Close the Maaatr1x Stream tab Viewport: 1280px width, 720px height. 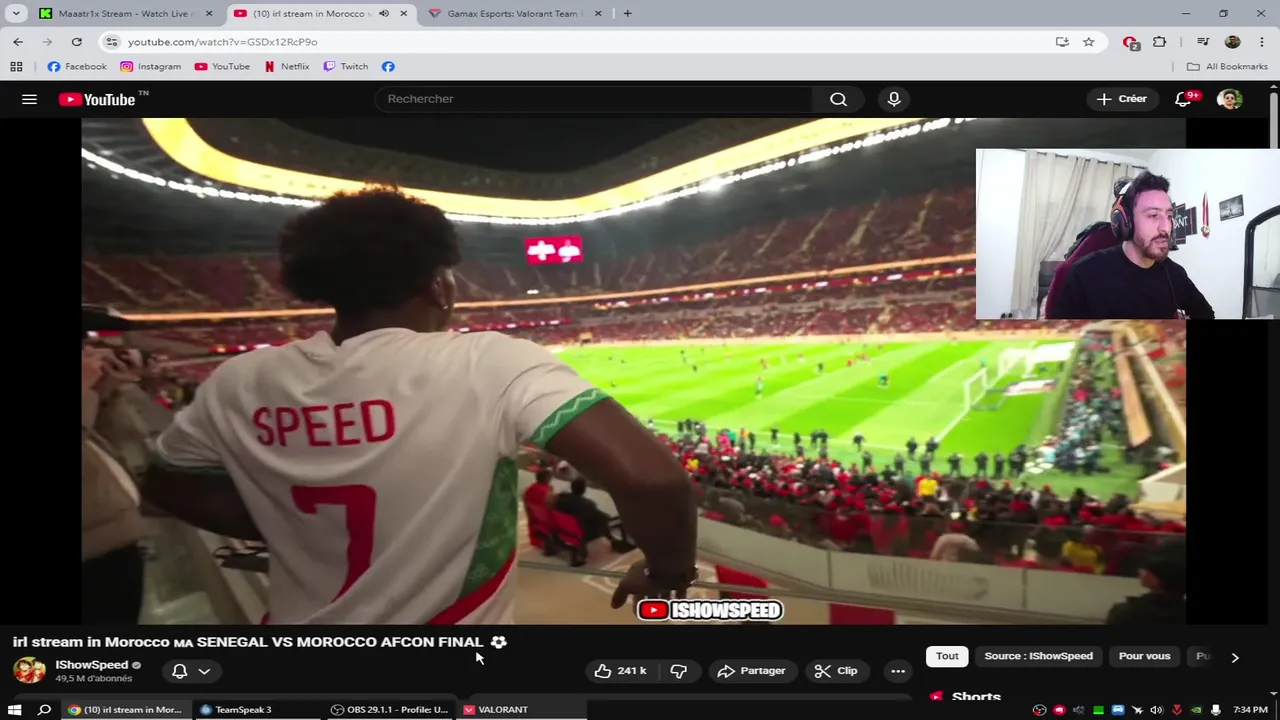click(209, 13)
